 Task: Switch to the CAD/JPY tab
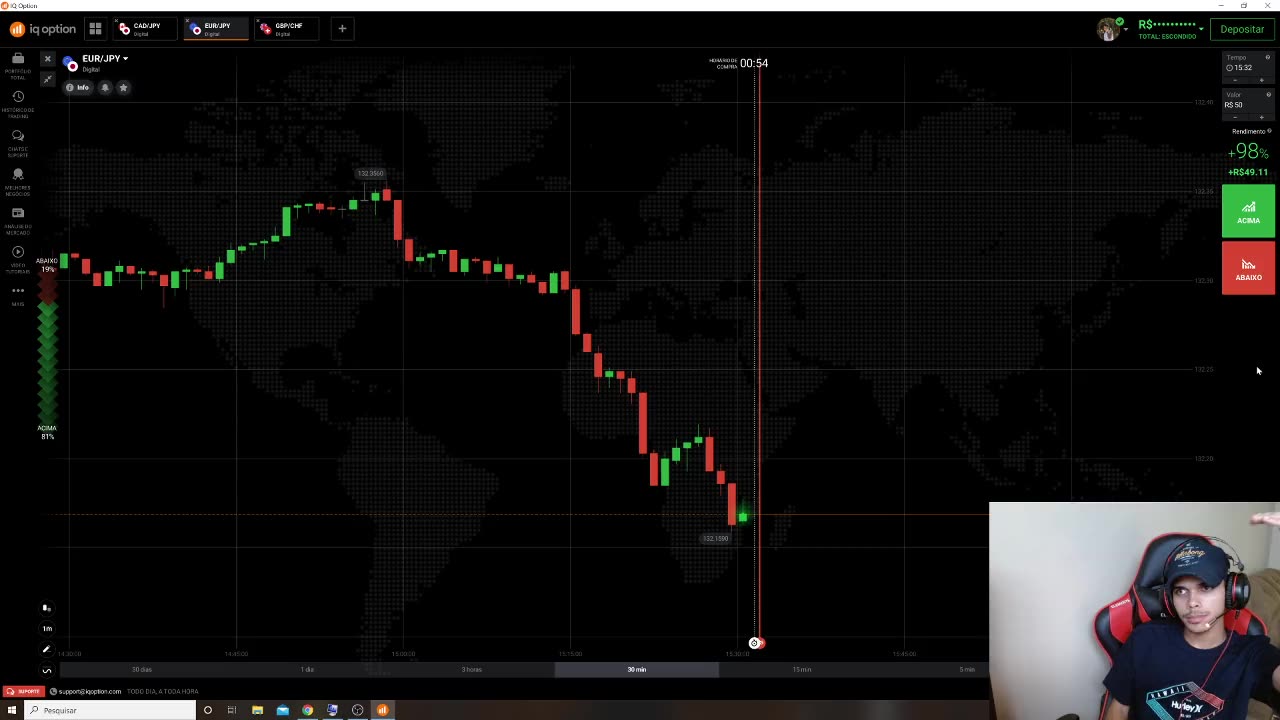pos(146,29)
